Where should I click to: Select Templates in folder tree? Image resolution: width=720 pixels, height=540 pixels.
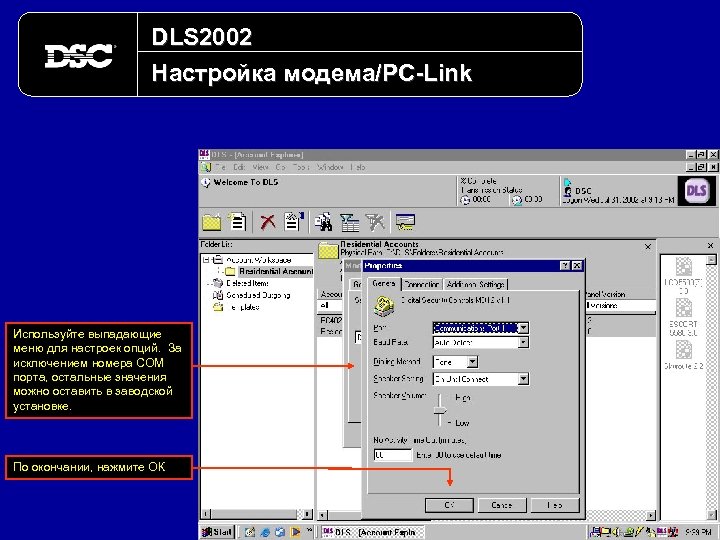coord(243,307)
